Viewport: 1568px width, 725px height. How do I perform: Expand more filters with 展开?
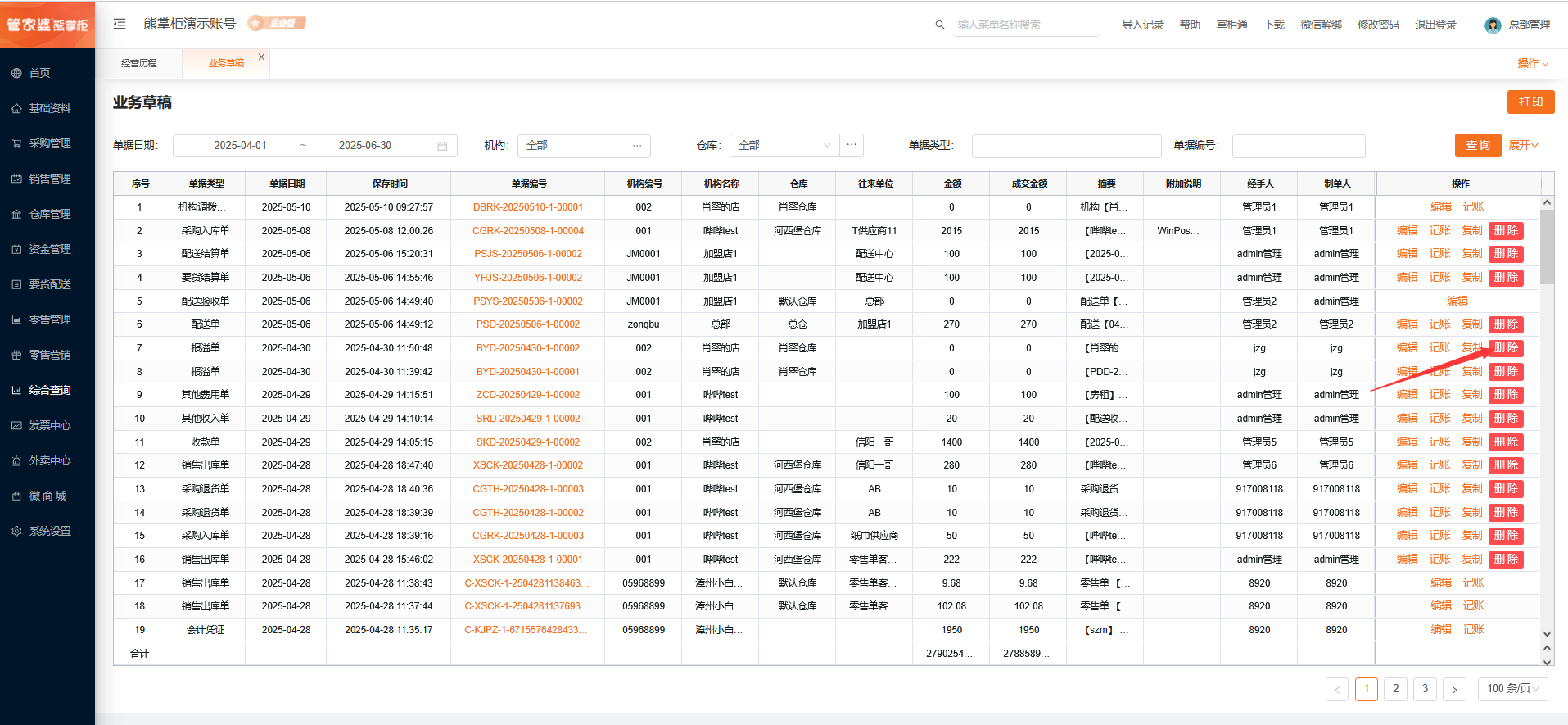(x=1523, y=145)
